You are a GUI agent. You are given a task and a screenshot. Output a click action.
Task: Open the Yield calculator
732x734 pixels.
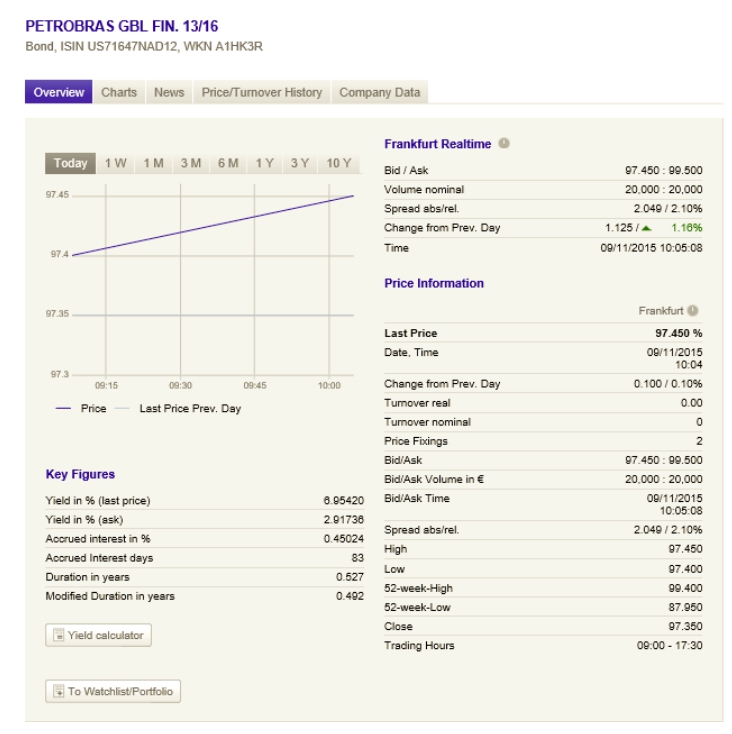[x=98, y=635]
